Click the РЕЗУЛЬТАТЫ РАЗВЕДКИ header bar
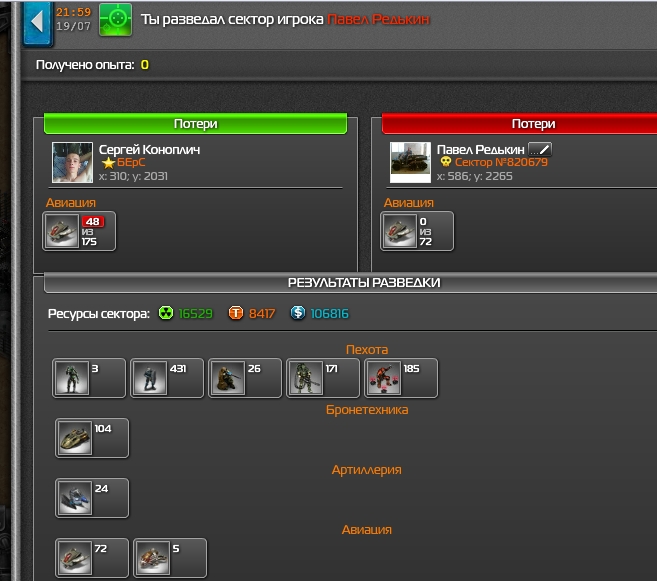The width and height of the screenshot is (657, 581). pos(350,283)
